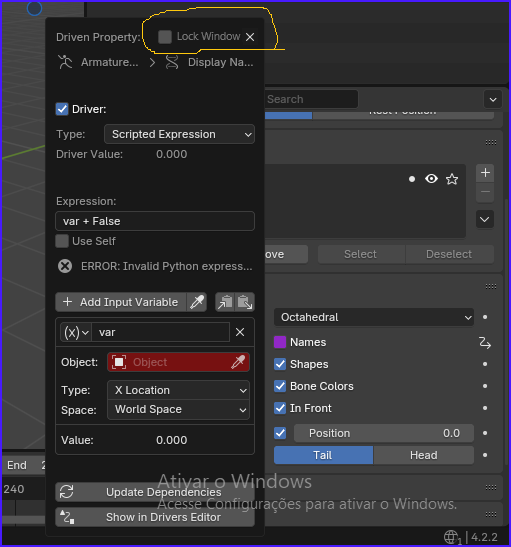511x547 pixels.
Task: Open the X Location type dropdown
Action: [x=178, y=390]
